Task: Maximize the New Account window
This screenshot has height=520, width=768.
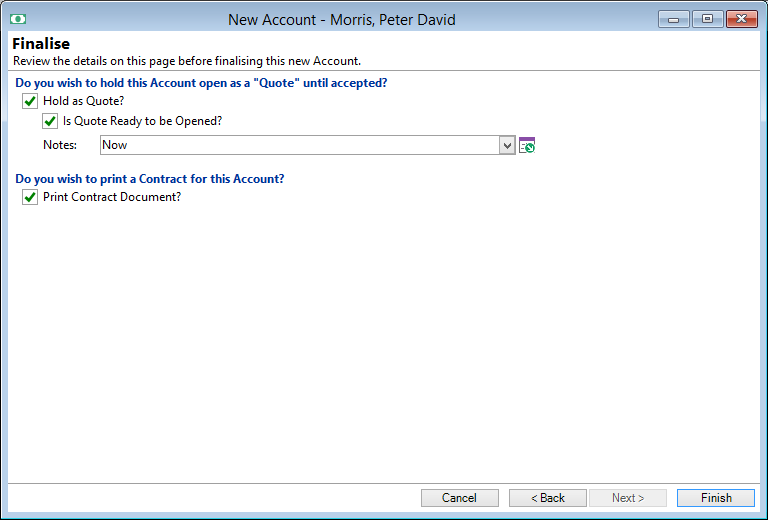Action: 707,20
